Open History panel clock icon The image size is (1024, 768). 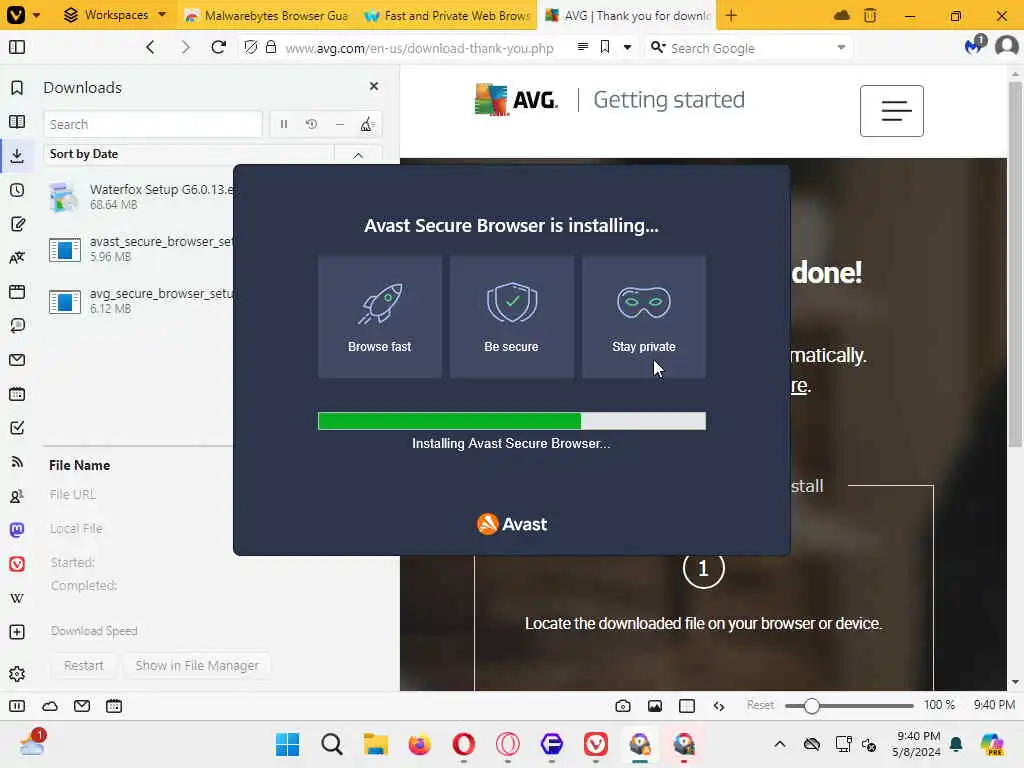click(17, 190)
